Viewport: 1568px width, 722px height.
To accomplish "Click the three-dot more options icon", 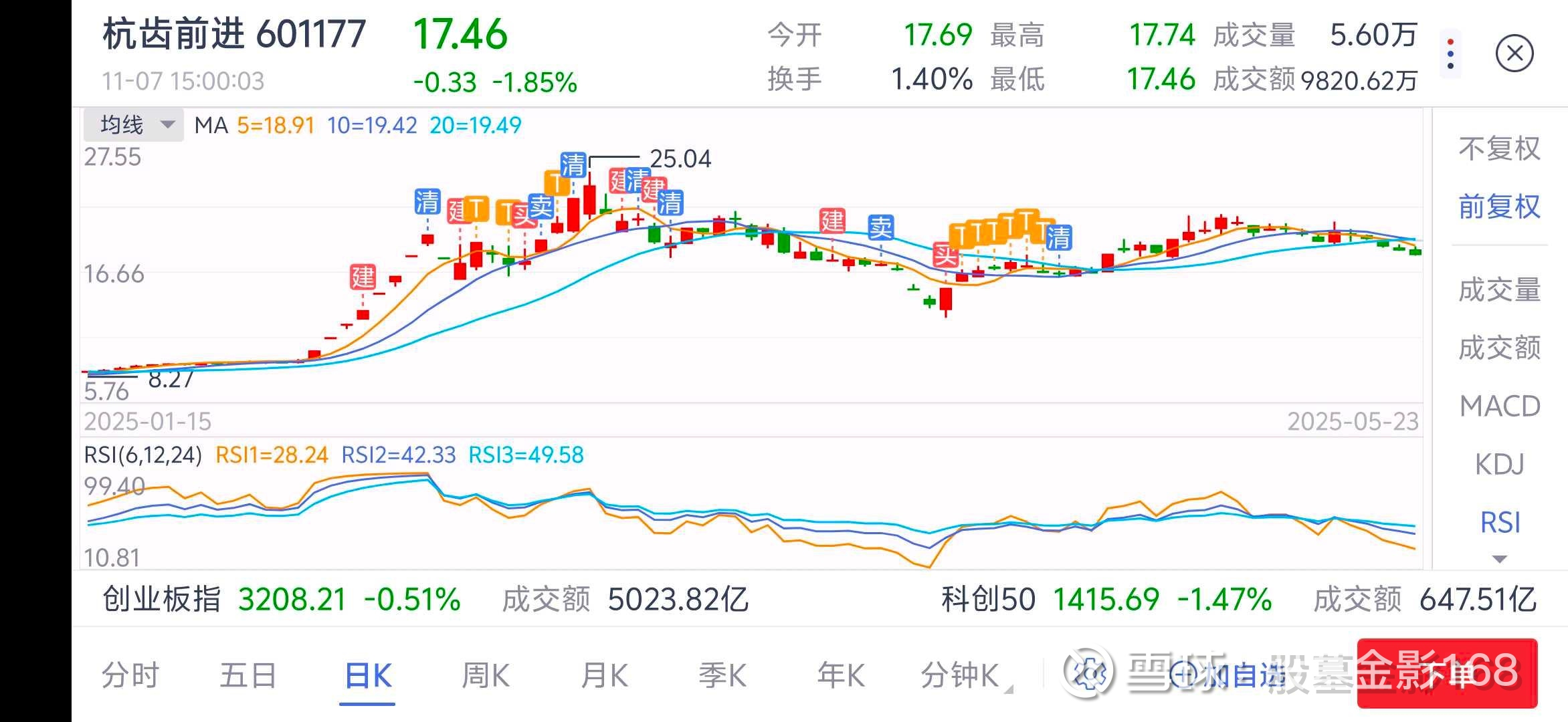I will (x=1450, y=53).
